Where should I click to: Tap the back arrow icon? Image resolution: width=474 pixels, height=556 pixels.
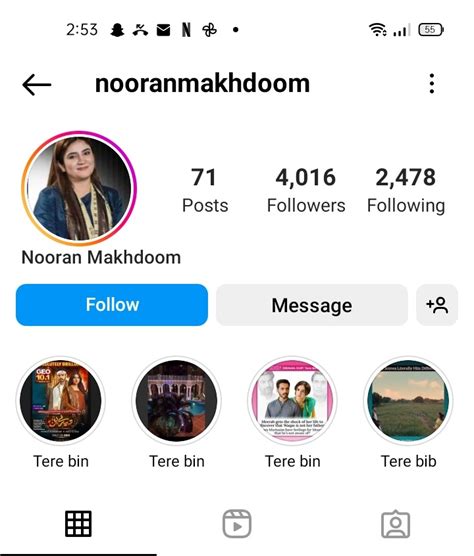point(37,84)
